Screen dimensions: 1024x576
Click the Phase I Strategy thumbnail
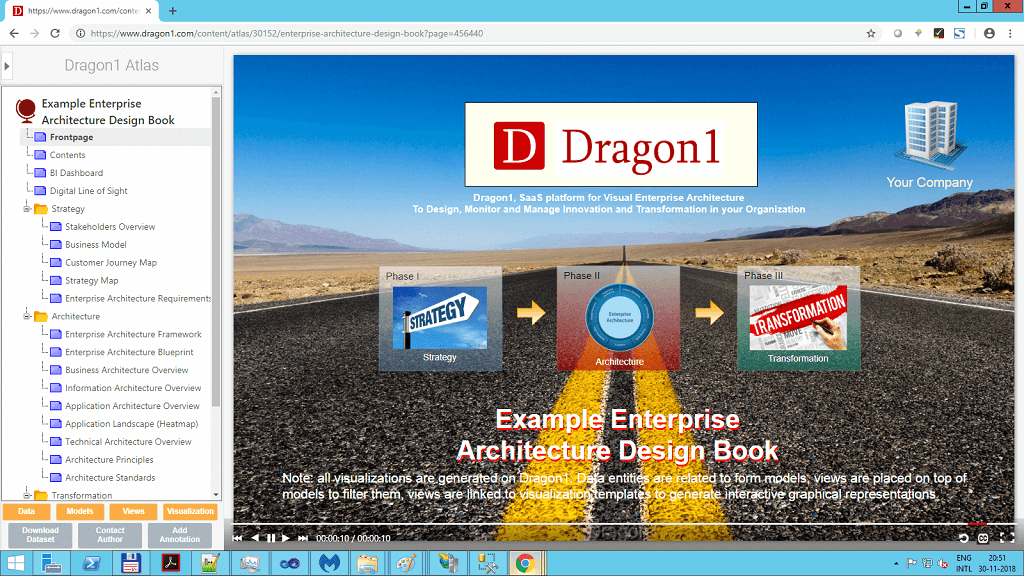click(440, 318)
